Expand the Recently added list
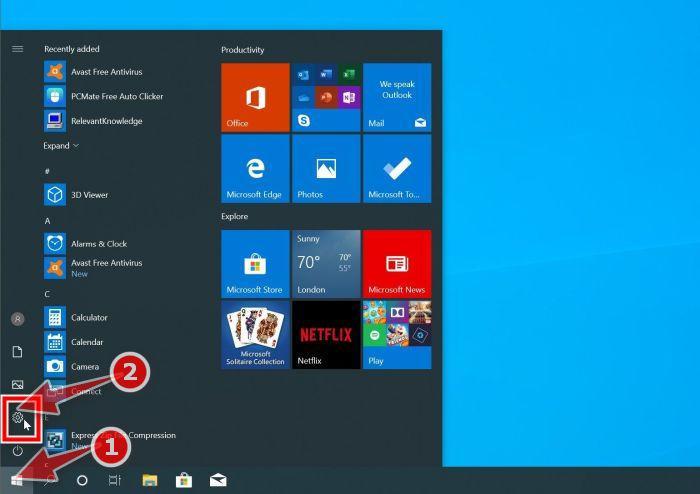This screenshot has width=700, height=494. coord(61,145)
